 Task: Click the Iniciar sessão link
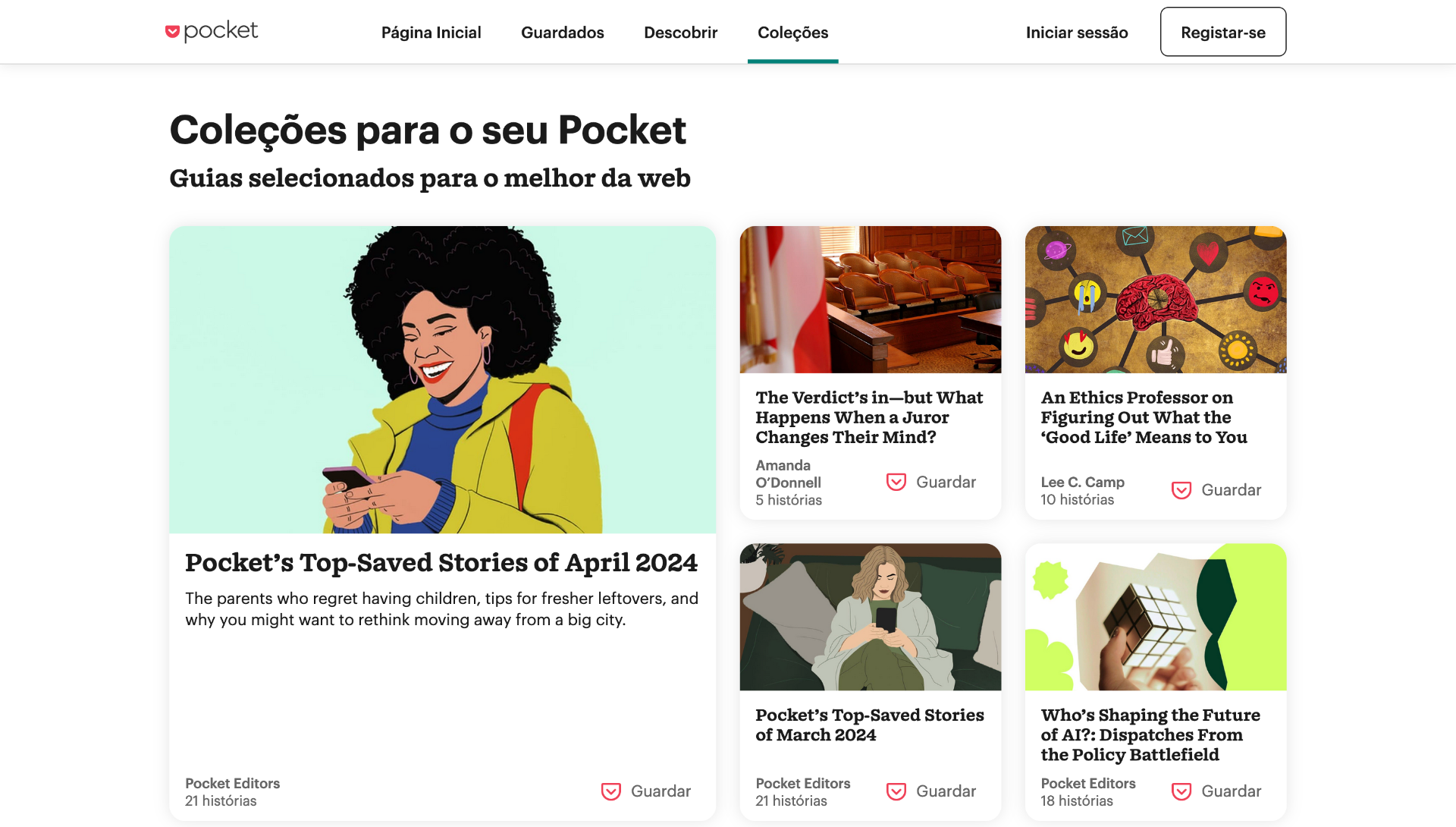[x=1077, y=33]
